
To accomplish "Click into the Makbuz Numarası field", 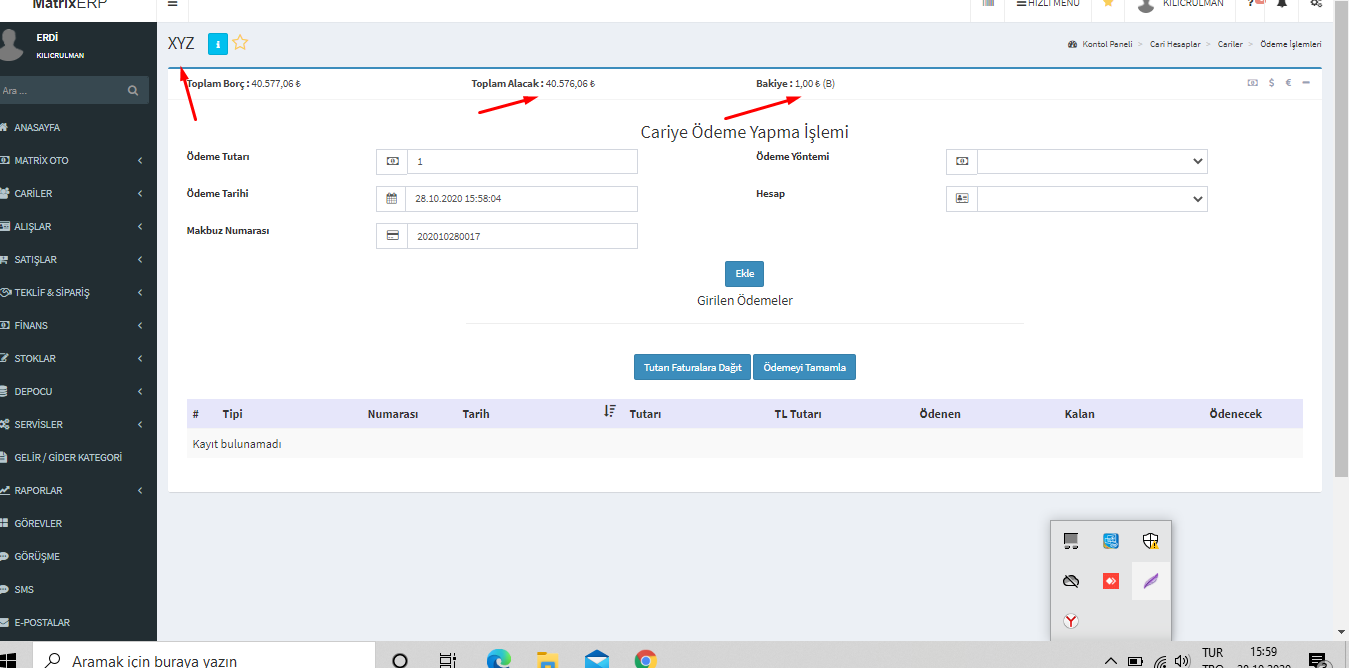I will tap(521, 236).
